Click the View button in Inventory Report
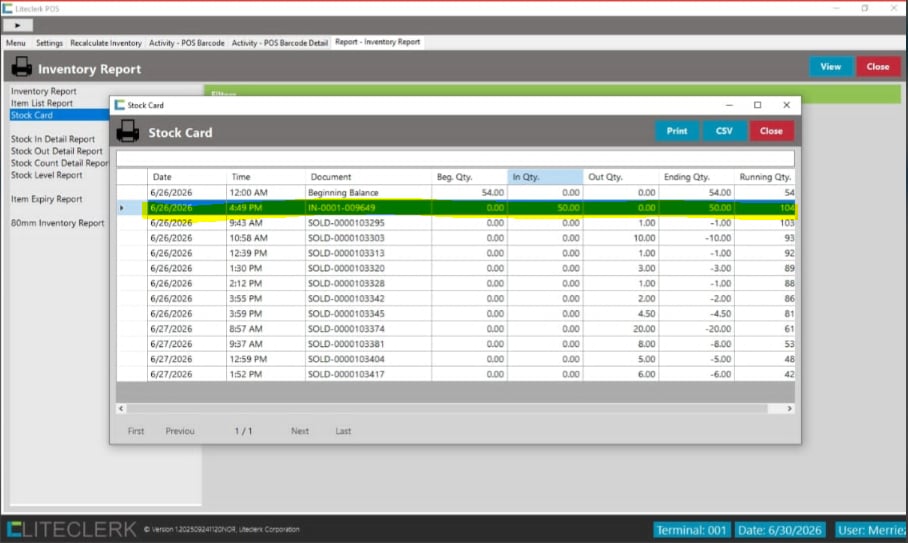Image resolution: width=908 pixels, height=543 pixels. point(830,67)
